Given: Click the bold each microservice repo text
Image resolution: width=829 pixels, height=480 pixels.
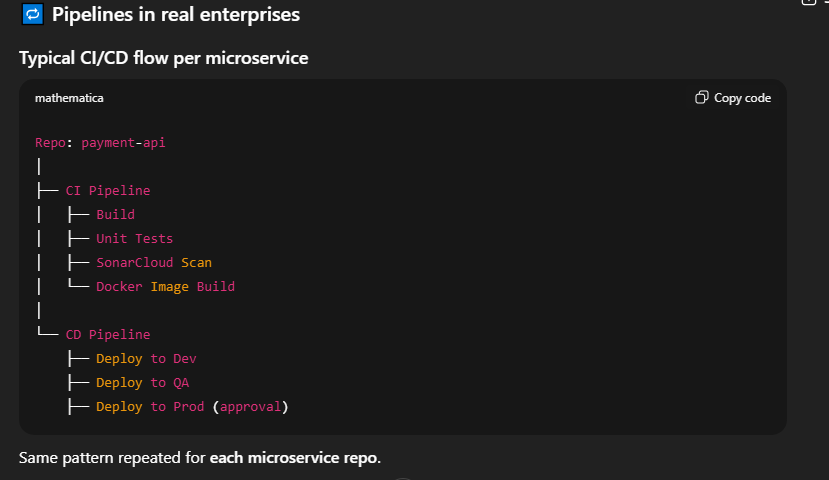Looking at the screenshot, I should pos(293,458).
